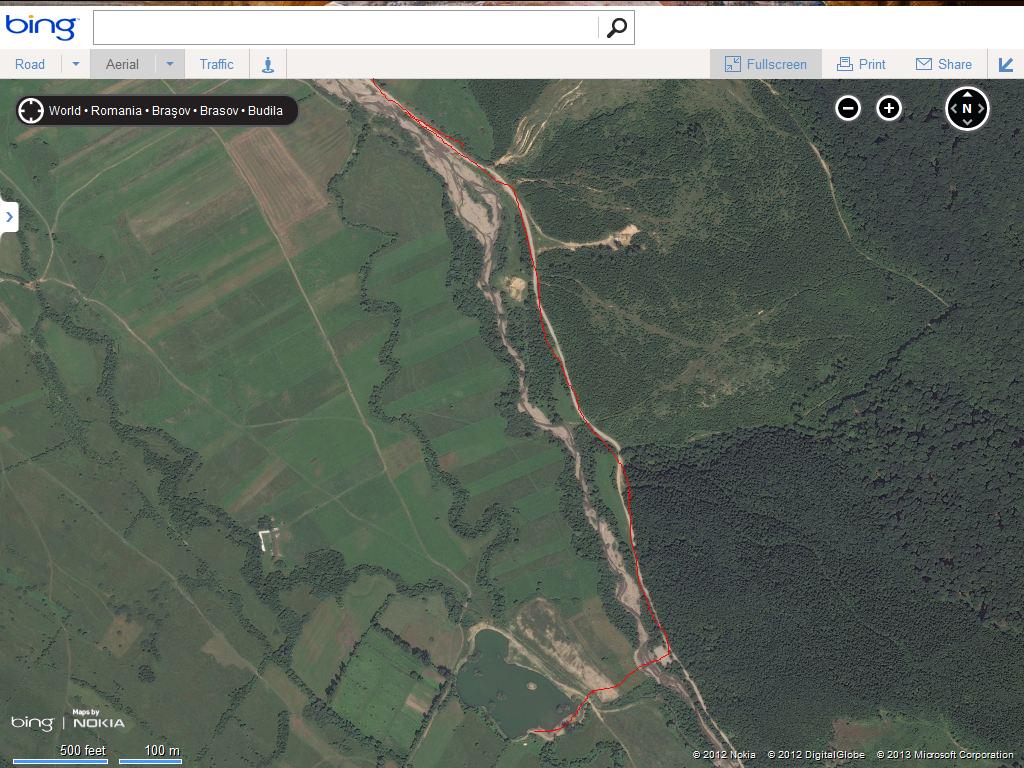
Task: Click the Print button
Action: tap(861, 64)
